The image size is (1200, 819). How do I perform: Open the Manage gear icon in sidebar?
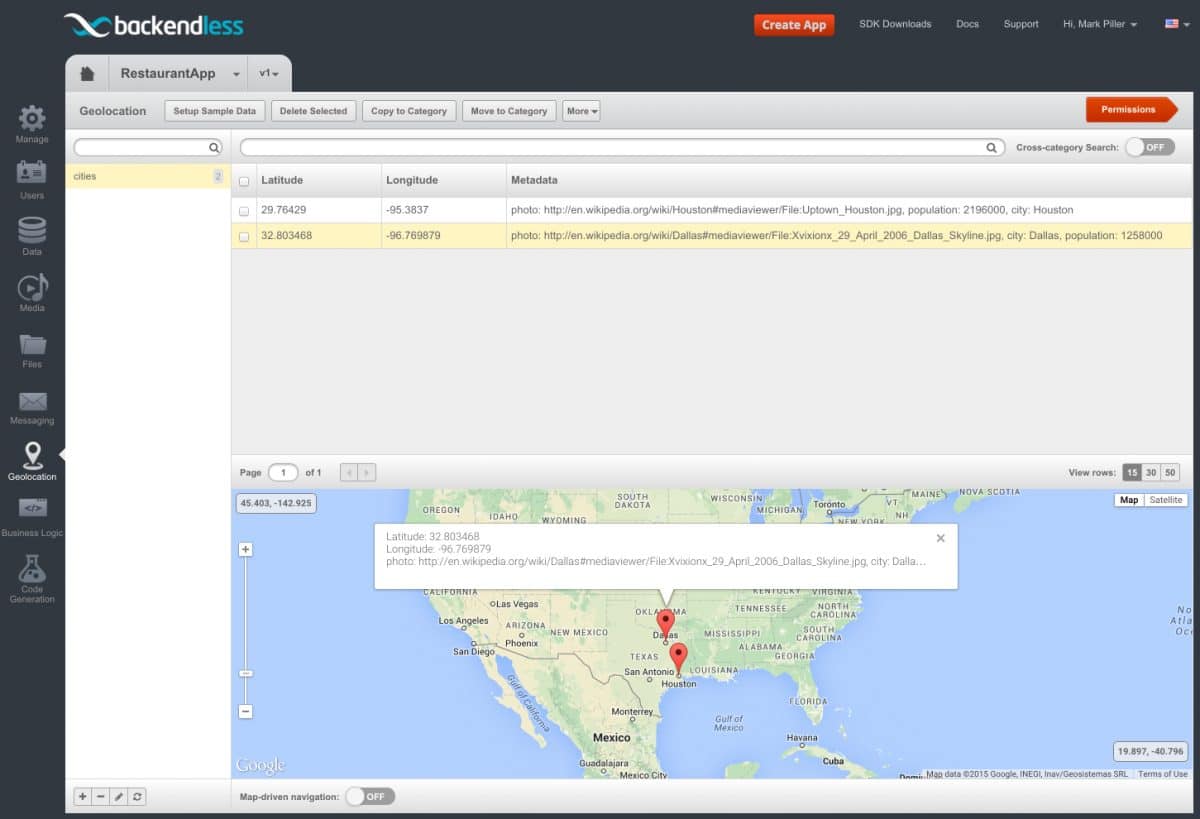pos(32,118)
